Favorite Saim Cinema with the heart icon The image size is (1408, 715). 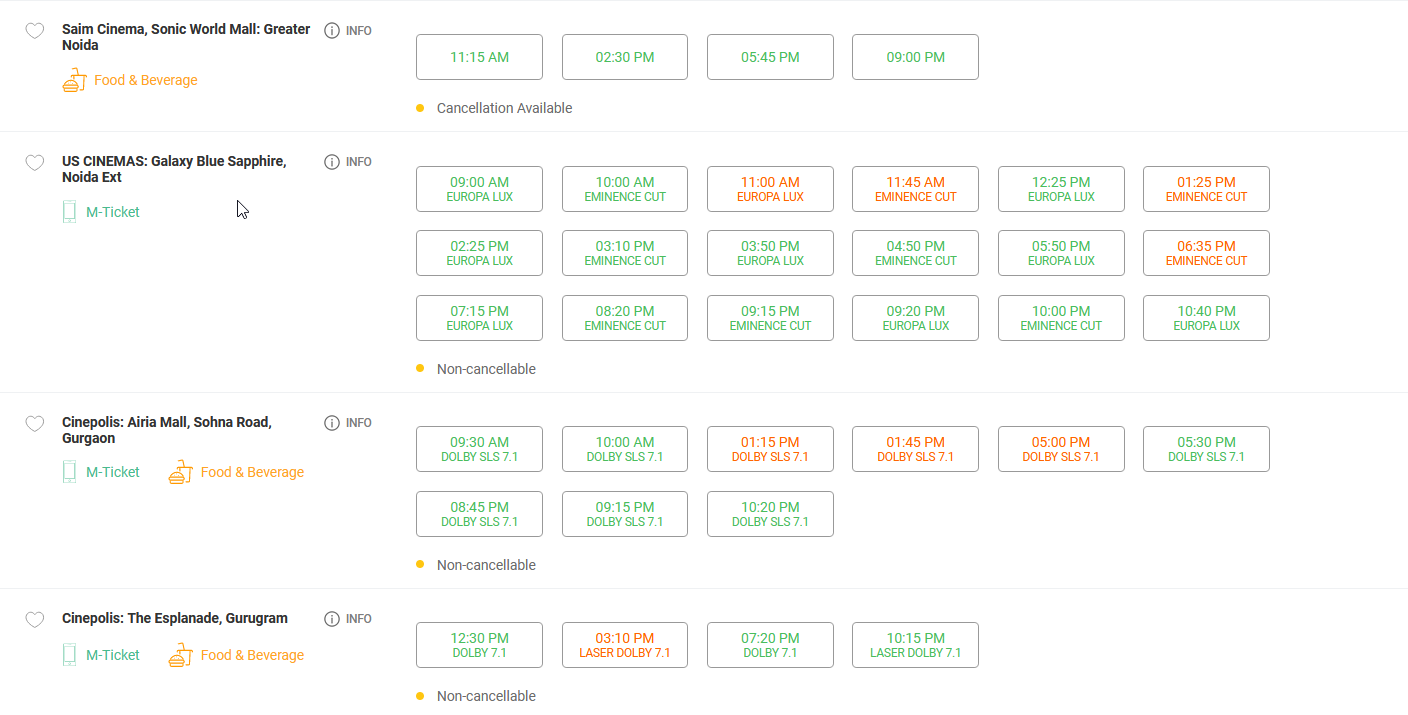[x=34, y=31]
